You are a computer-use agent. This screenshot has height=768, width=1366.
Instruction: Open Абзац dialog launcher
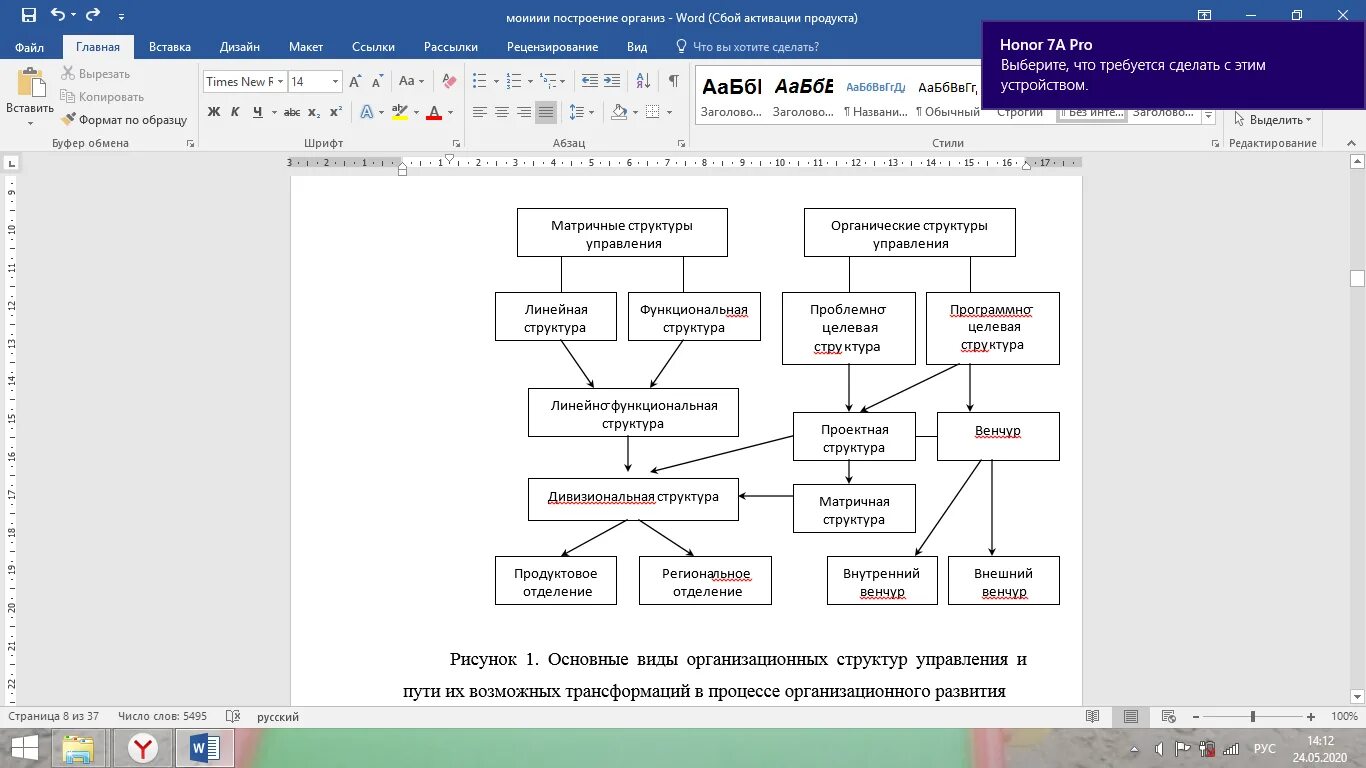(682, 143)
